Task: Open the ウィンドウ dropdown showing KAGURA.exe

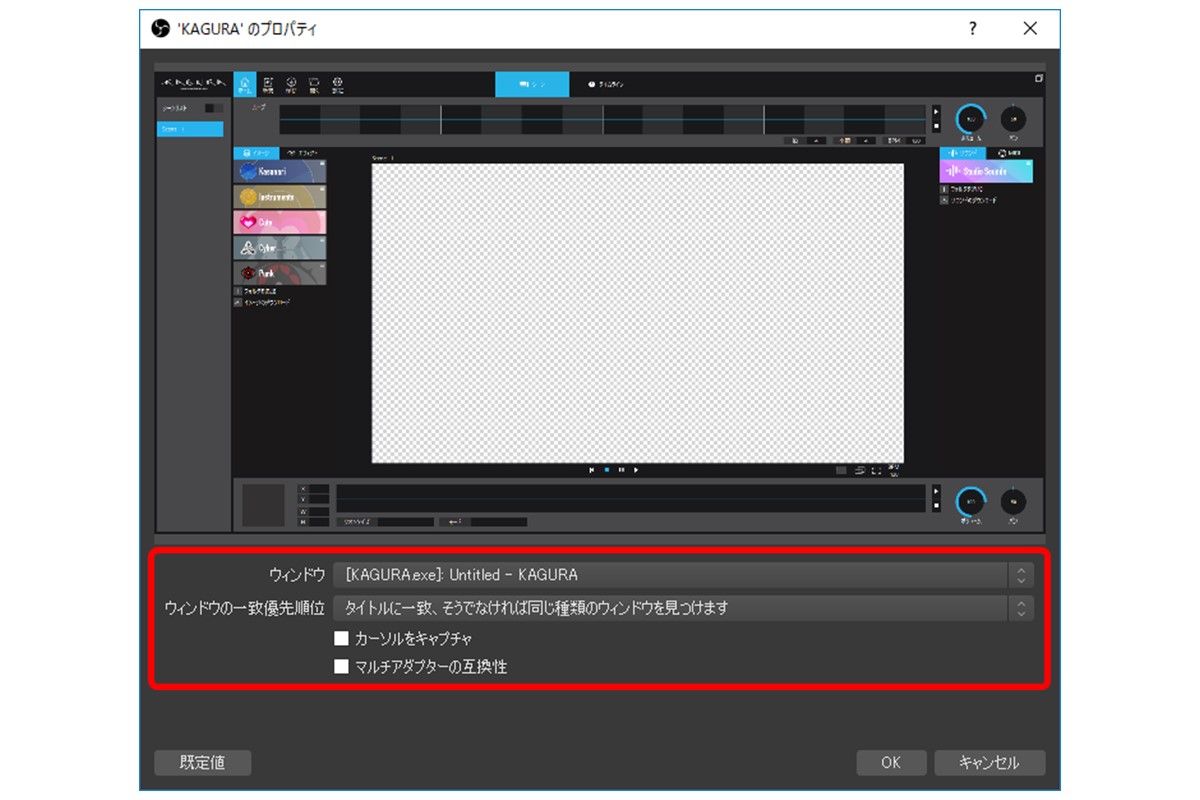Action: tap(683, 575)
